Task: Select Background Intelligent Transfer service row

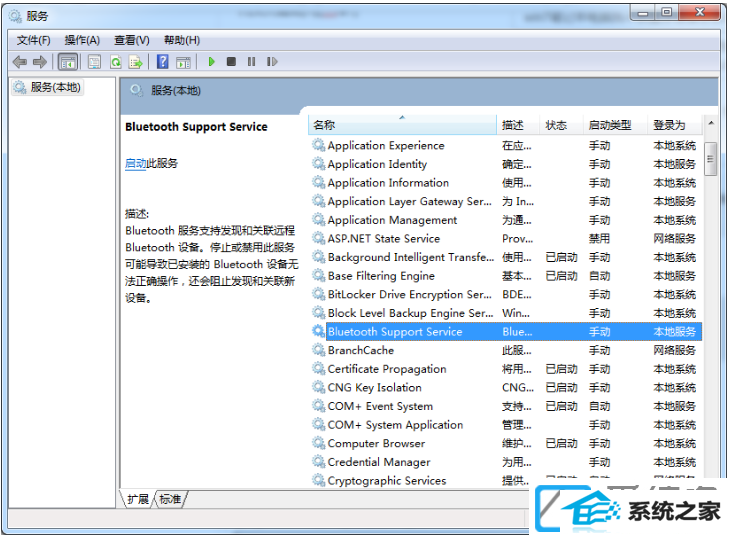Action: click(x=506, y=257)
